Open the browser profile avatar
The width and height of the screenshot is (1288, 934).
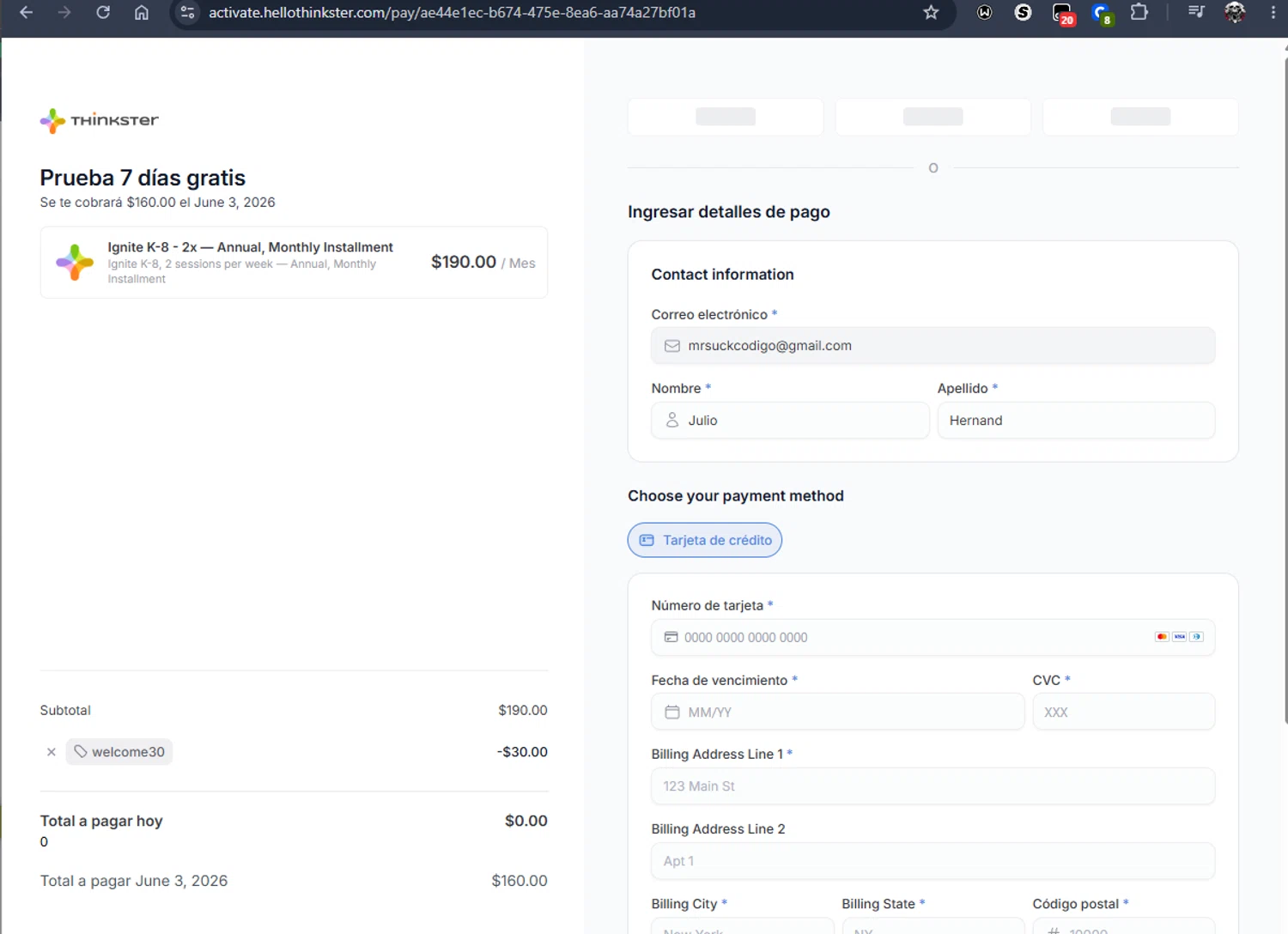pyautogui.click(x=1235, y=12)
